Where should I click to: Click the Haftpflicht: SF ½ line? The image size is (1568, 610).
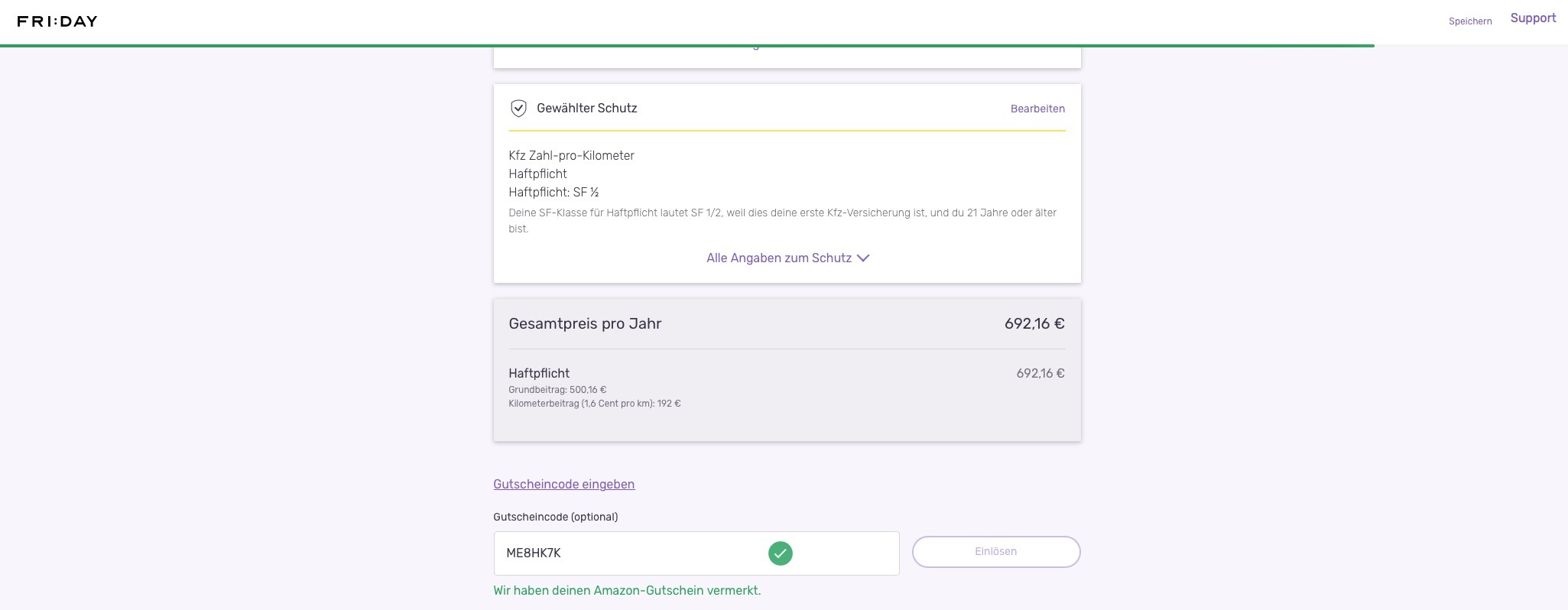[554, 193]
